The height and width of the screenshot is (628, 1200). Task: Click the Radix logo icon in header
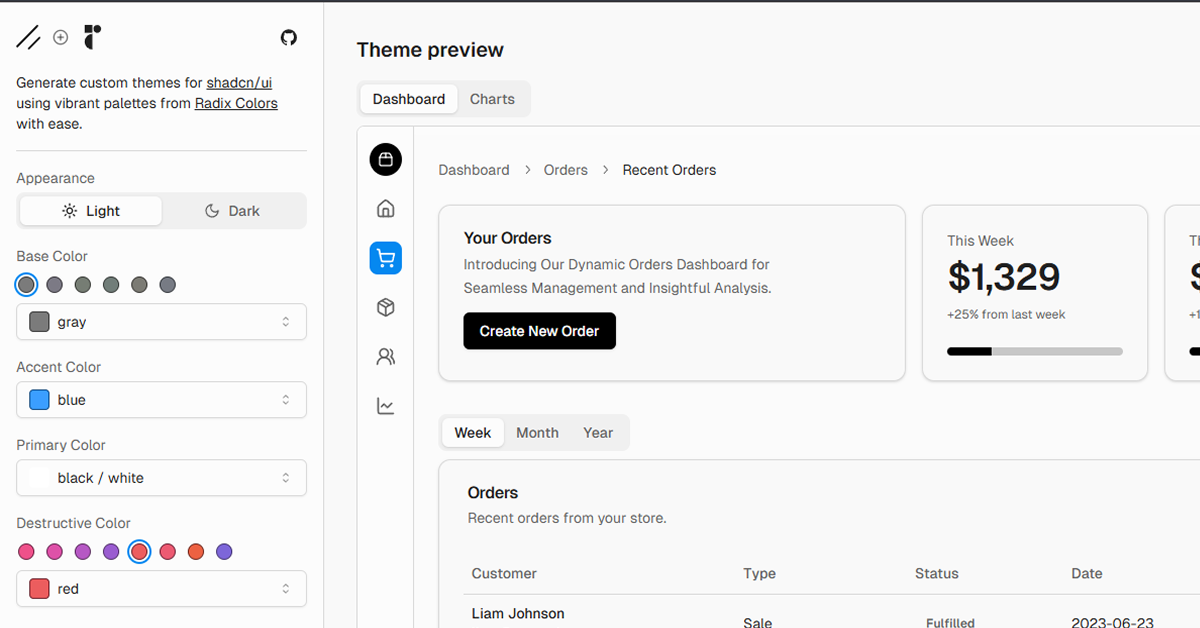pos(92,37)
